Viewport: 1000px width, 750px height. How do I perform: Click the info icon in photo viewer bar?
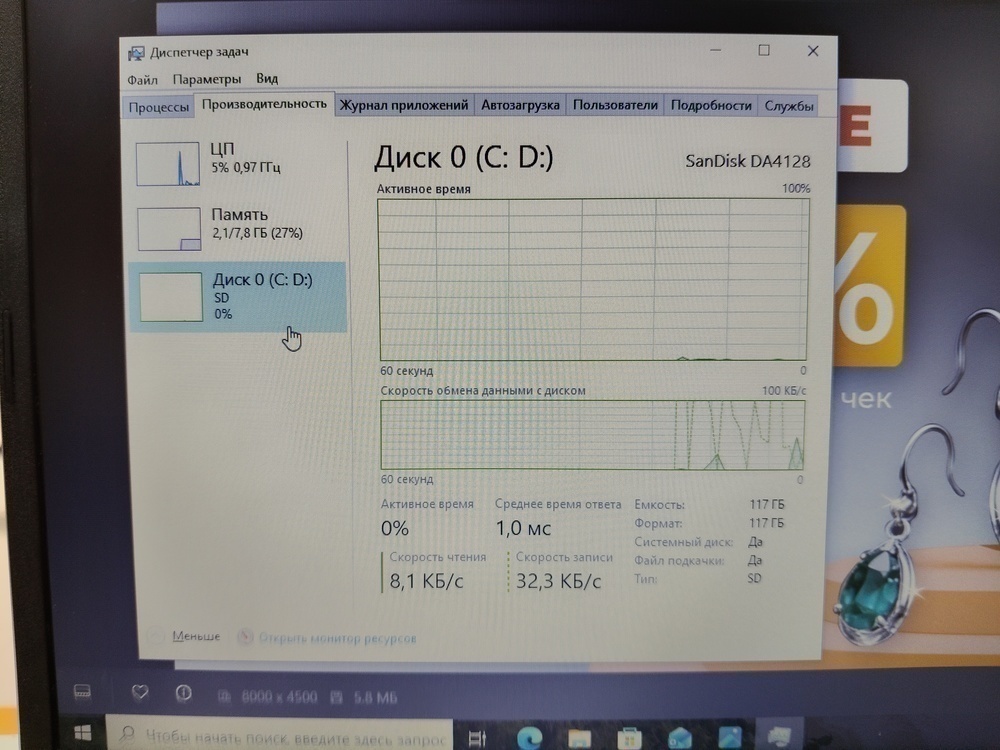click(183, 693)
